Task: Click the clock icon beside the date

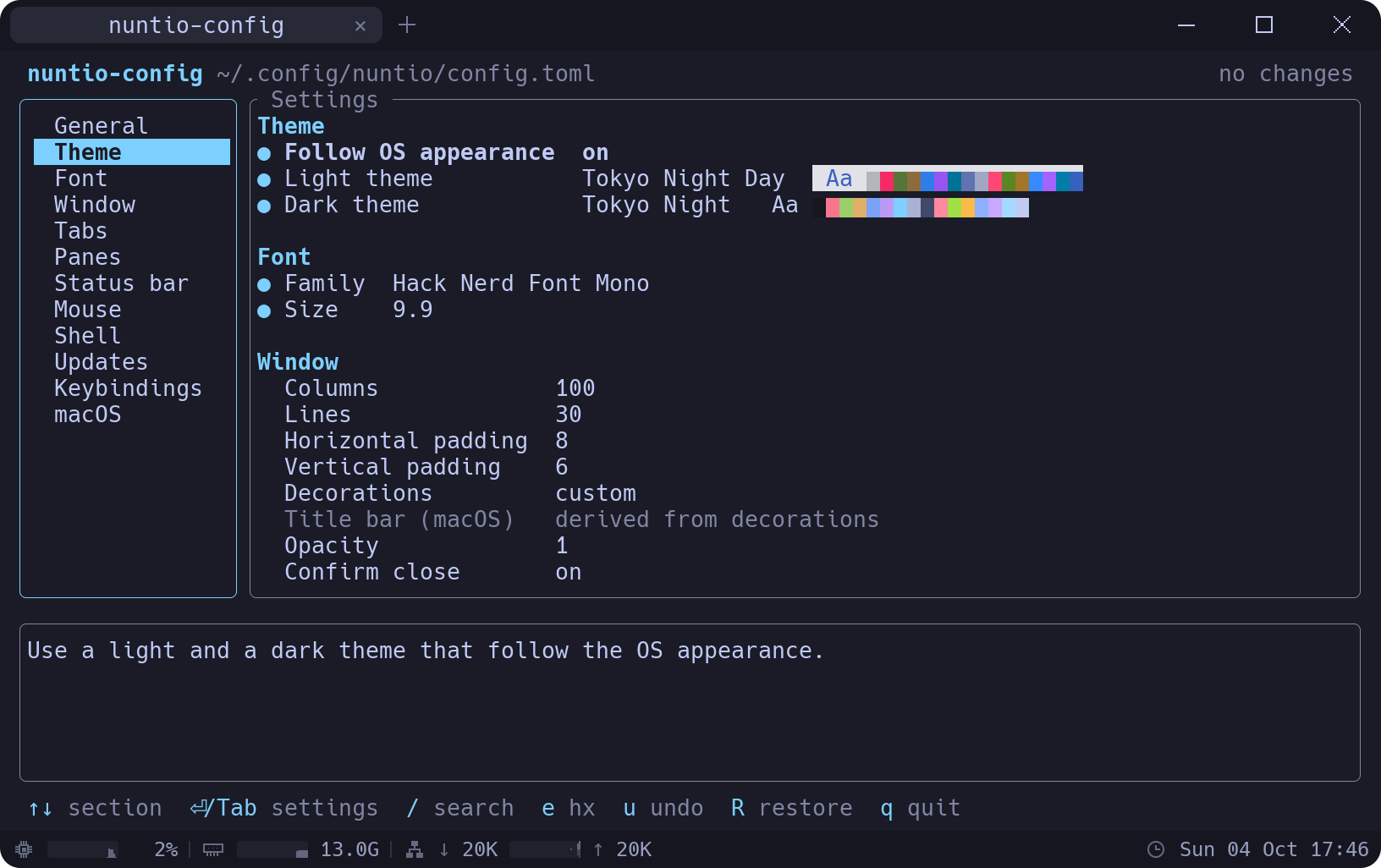Action: [x=1156, y=849]
